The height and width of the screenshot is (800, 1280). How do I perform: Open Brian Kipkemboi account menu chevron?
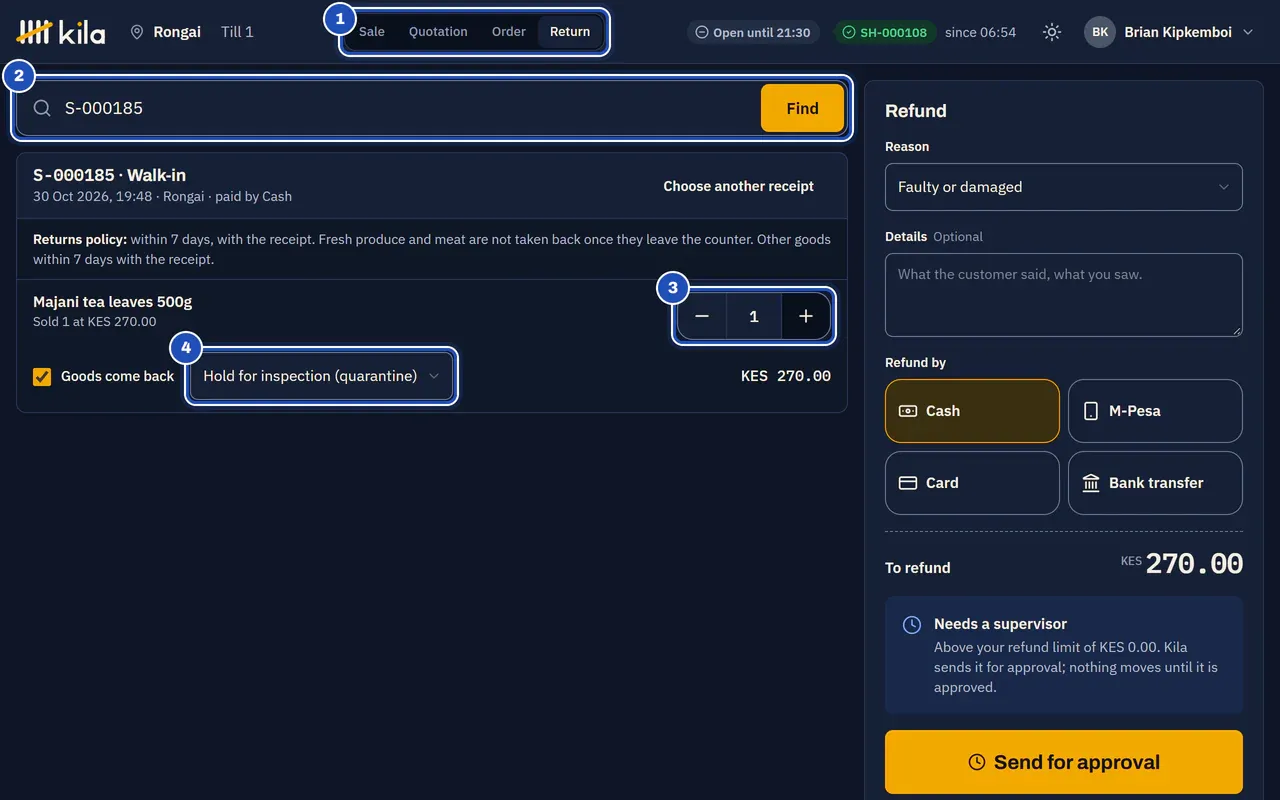1247,32
